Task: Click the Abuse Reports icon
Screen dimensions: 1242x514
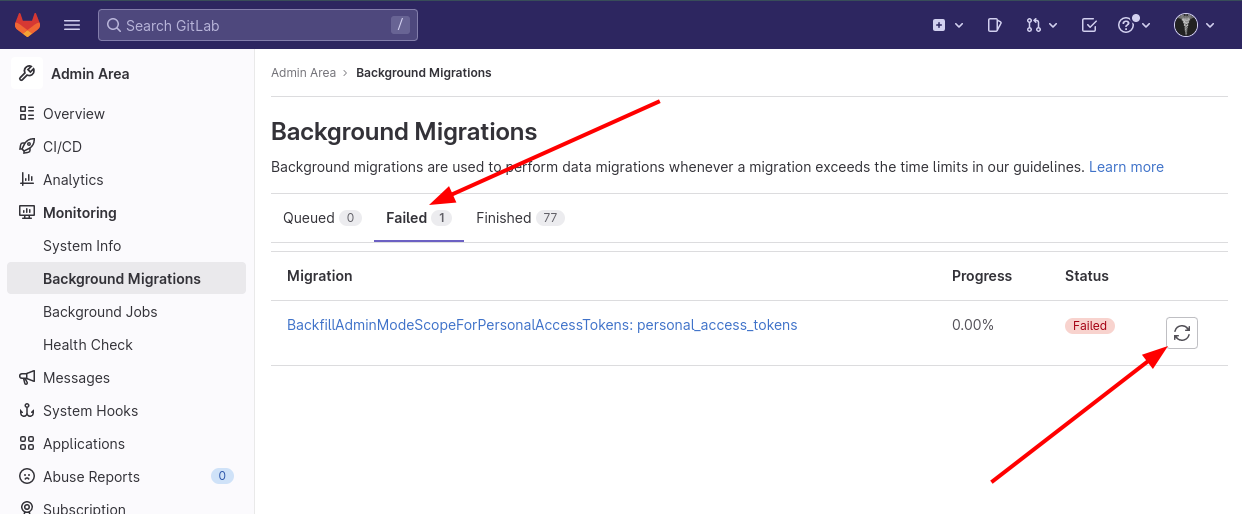Action: [27, 477]
